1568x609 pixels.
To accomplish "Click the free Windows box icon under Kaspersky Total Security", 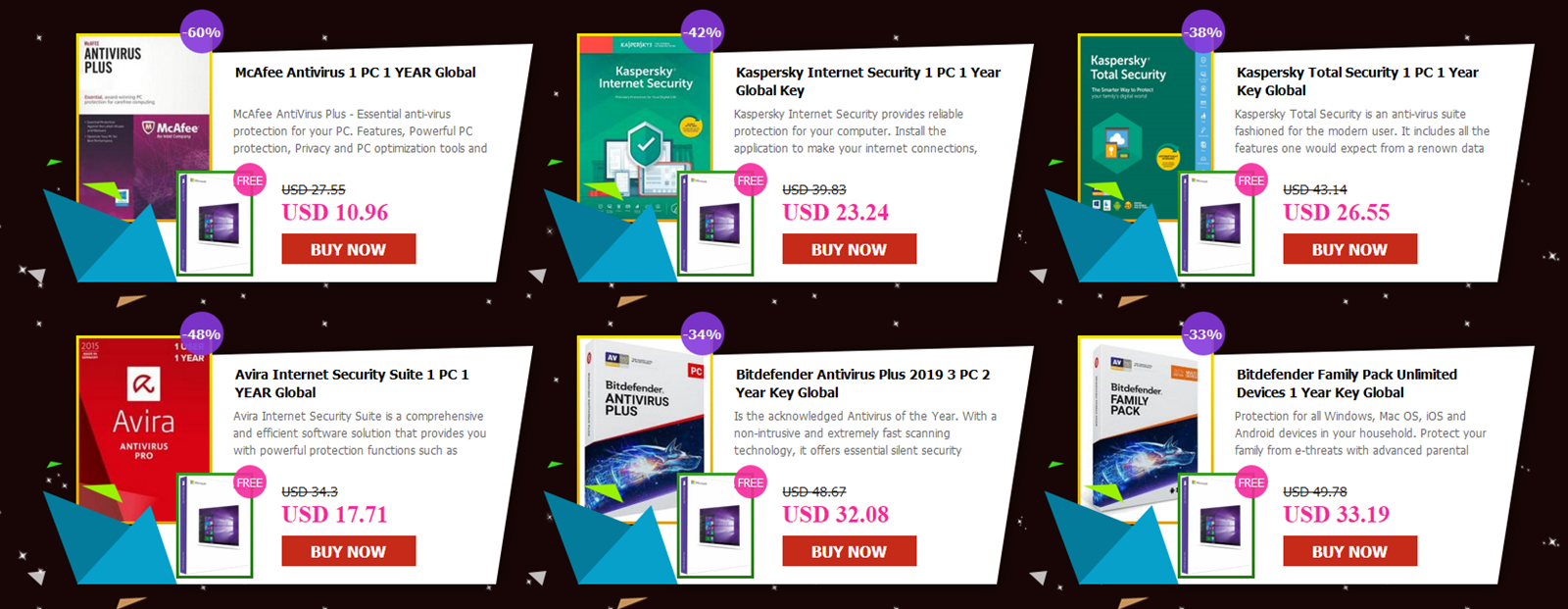I will (1216, 224).
